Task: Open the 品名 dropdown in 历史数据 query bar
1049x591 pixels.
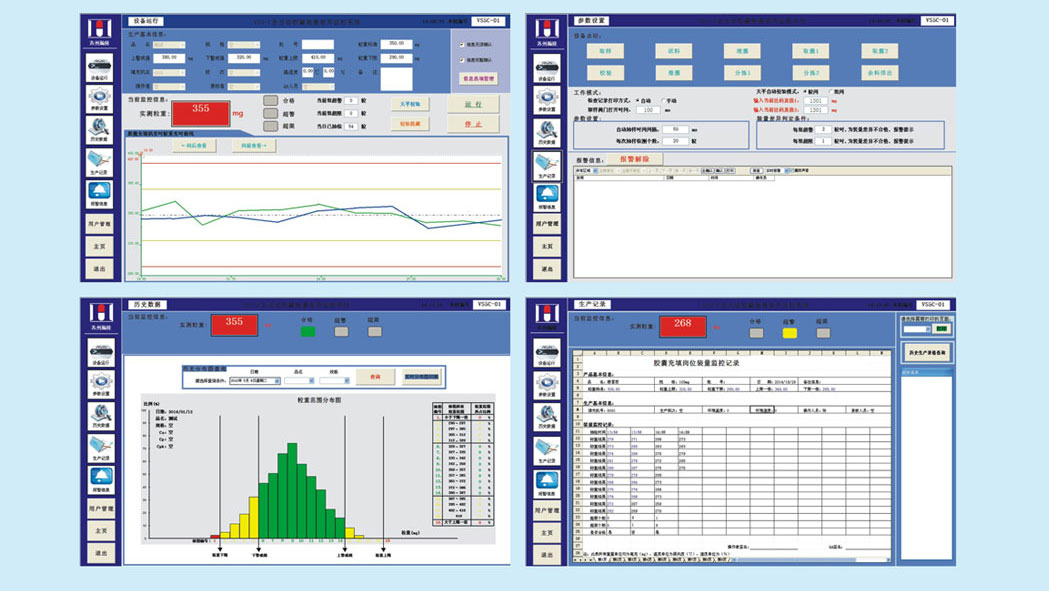Action: coord(299,381)
